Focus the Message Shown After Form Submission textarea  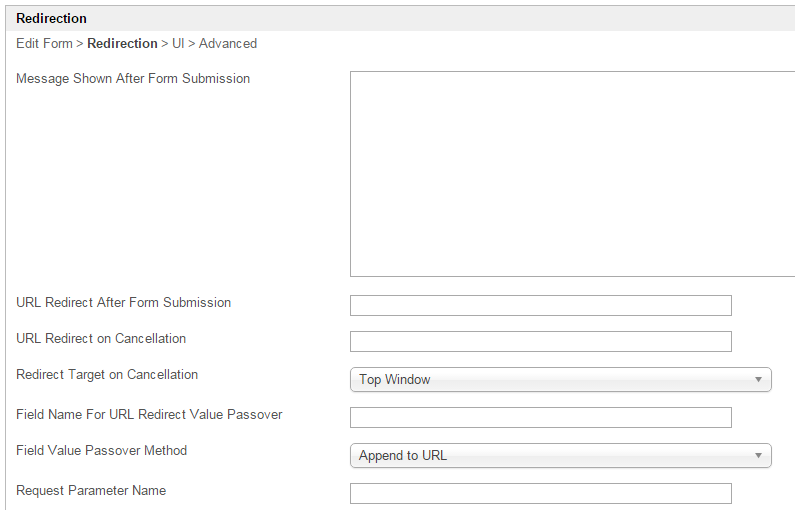tap(572, 173)
